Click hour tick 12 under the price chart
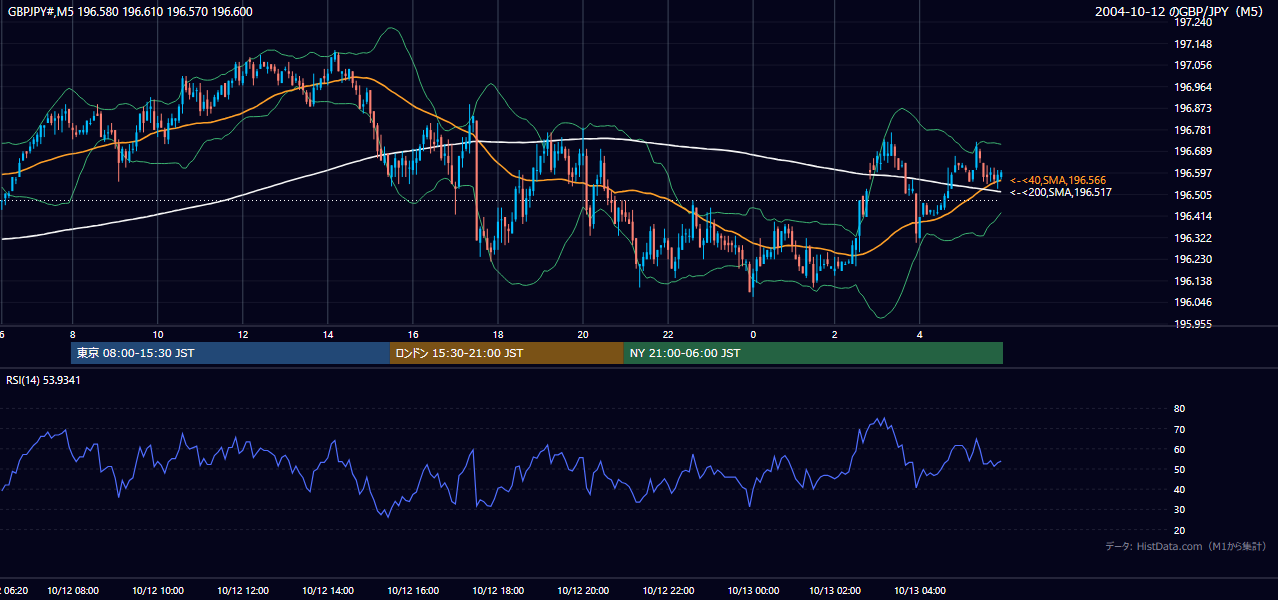This screenshot has width=1278, height=600. 242,334
